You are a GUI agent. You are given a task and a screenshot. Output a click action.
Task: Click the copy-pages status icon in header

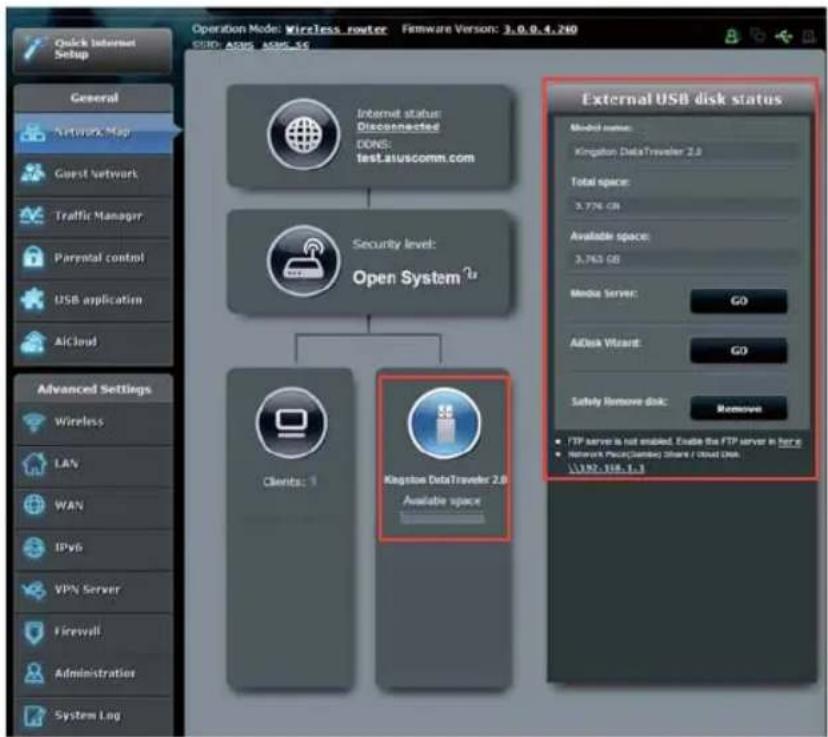pos(758,36)
